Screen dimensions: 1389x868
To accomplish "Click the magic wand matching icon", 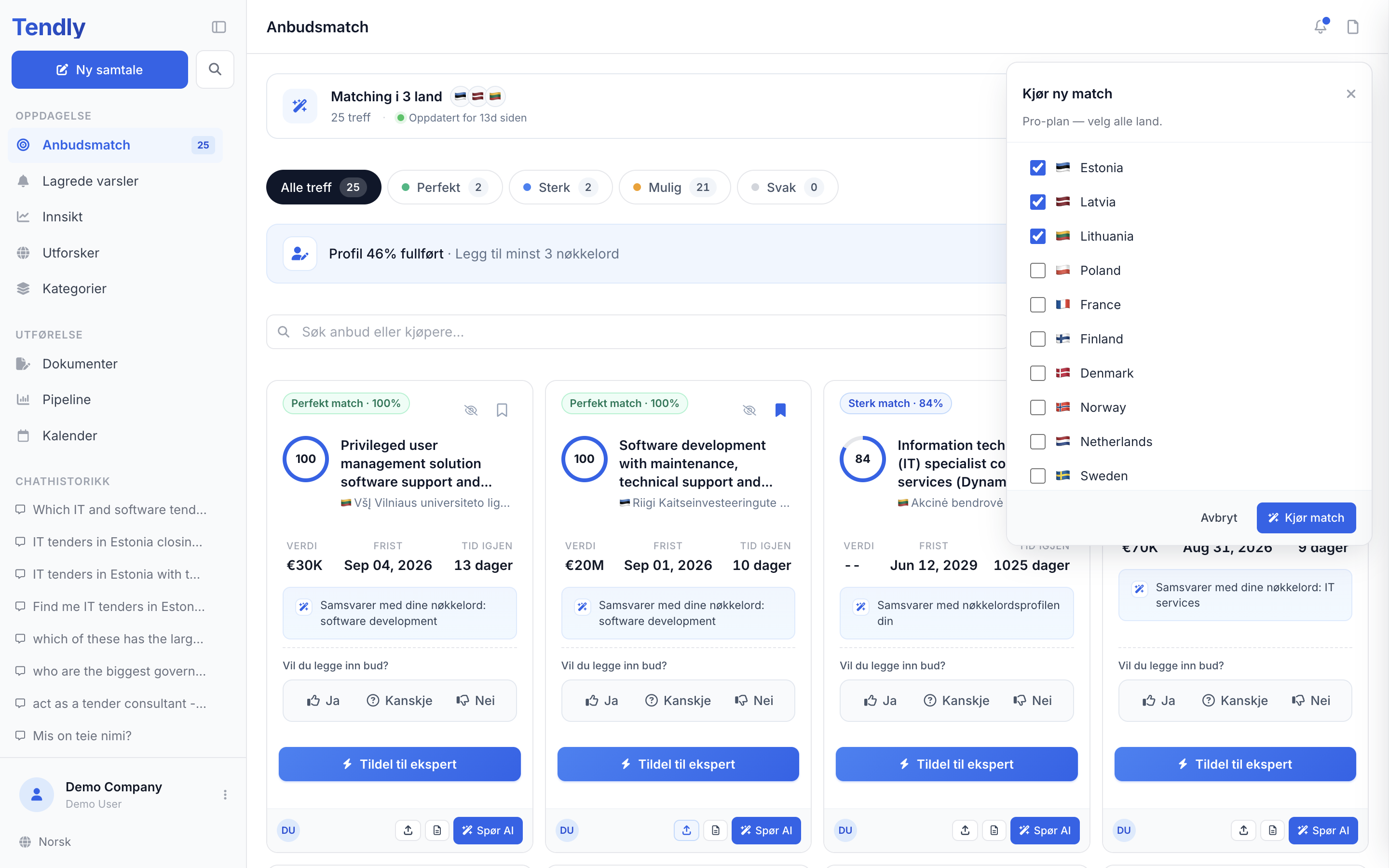I will [x=300, y=106].
